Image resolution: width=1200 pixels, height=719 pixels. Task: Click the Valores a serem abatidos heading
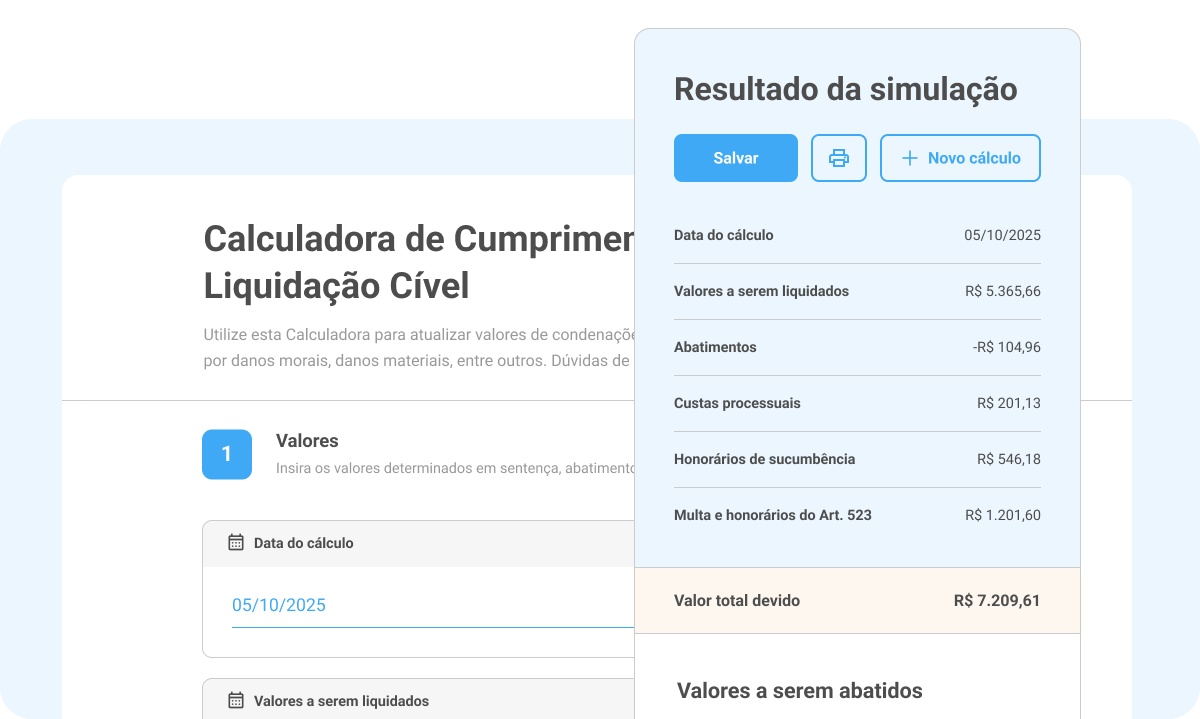(x=799, y=691)
